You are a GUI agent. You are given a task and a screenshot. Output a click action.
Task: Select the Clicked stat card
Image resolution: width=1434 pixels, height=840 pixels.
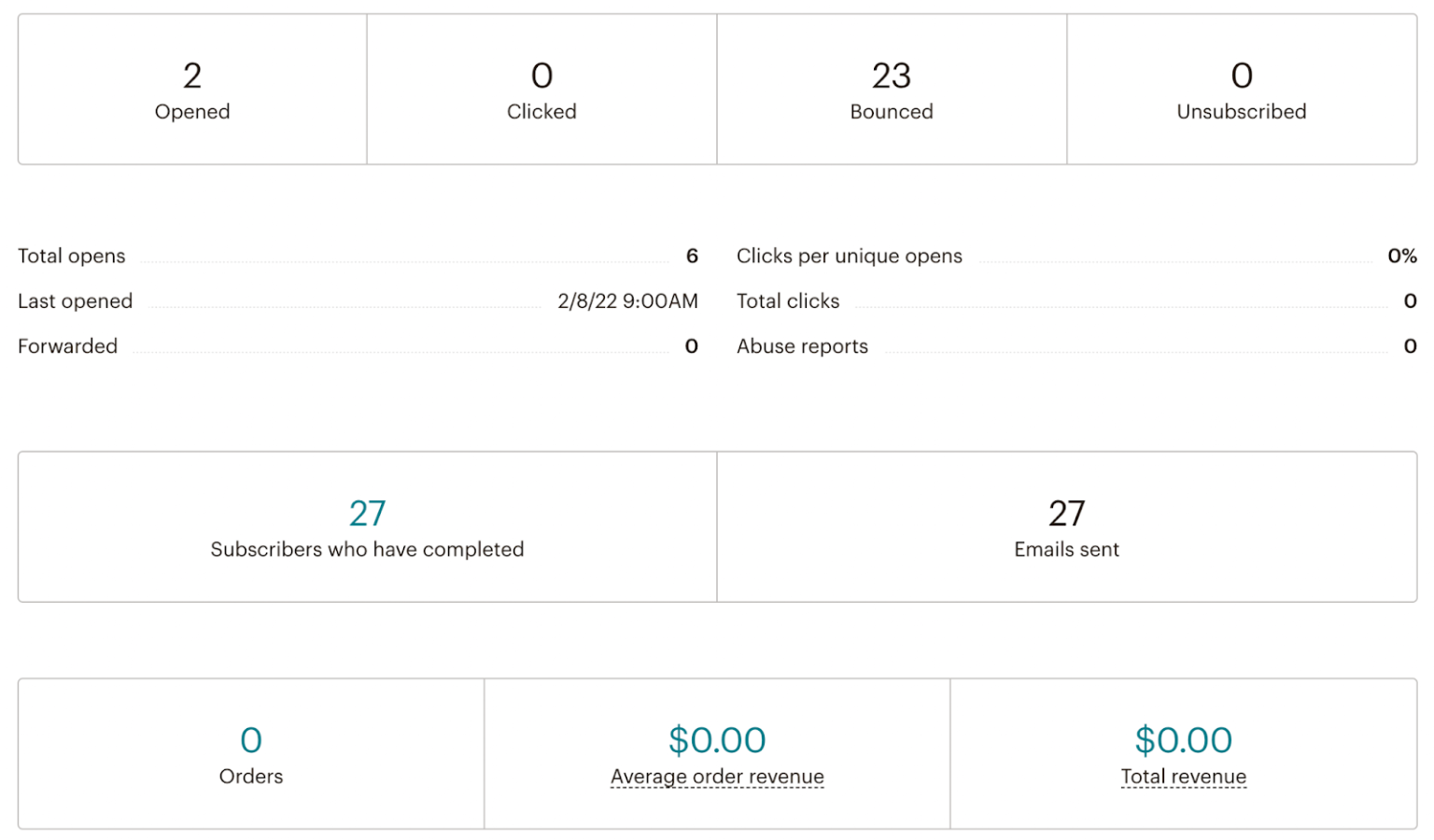541,89
